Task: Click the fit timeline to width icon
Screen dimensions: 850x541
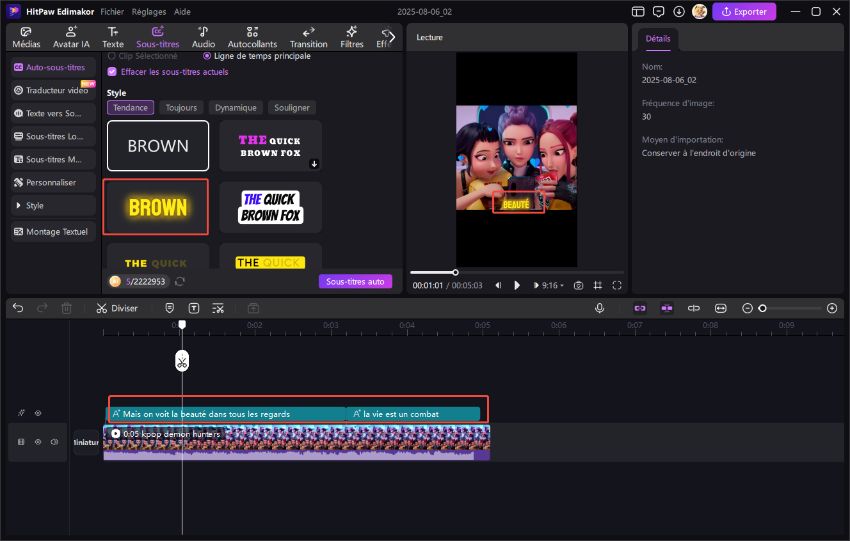Action: (x=720, y=308)
